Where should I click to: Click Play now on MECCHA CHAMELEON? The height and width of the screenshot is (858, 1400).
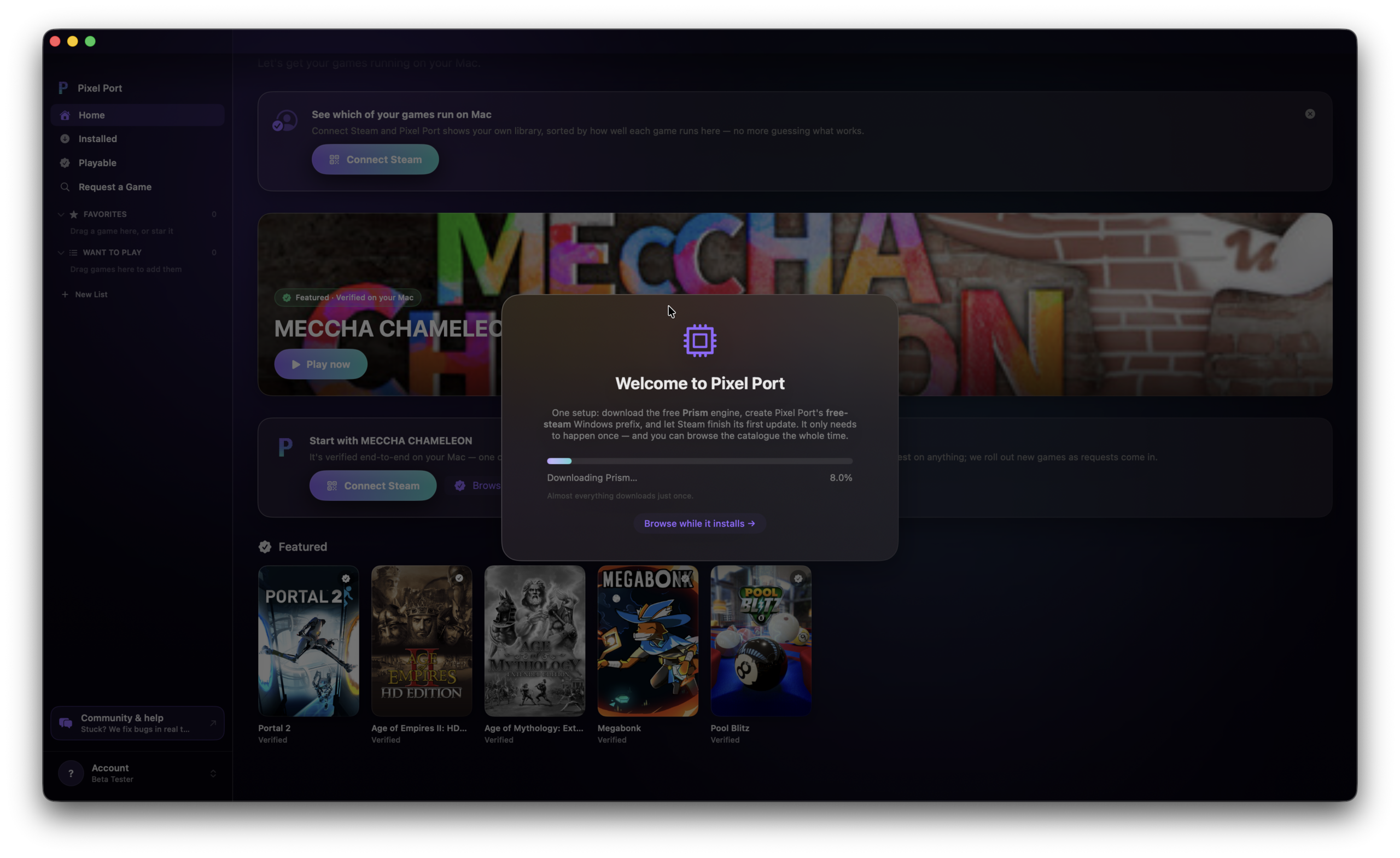pos(320,364)
